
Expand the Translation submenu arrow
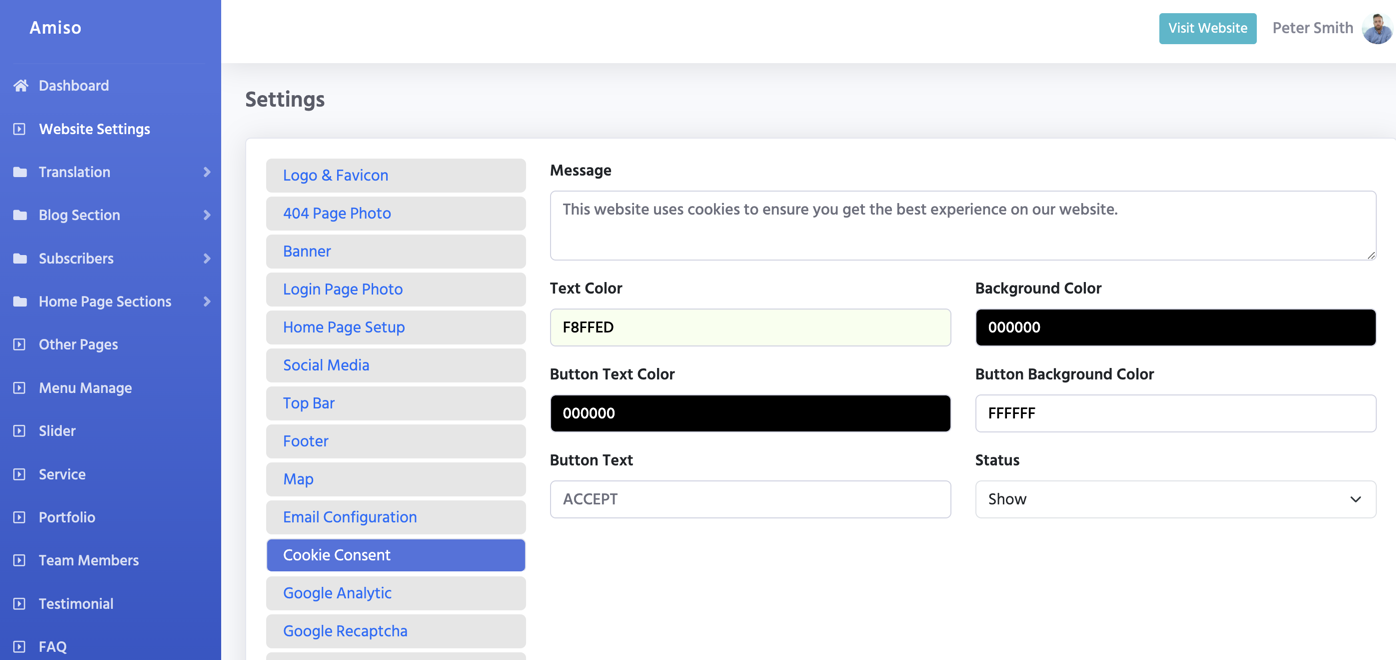pyautogui.click(x=207, y=172)
